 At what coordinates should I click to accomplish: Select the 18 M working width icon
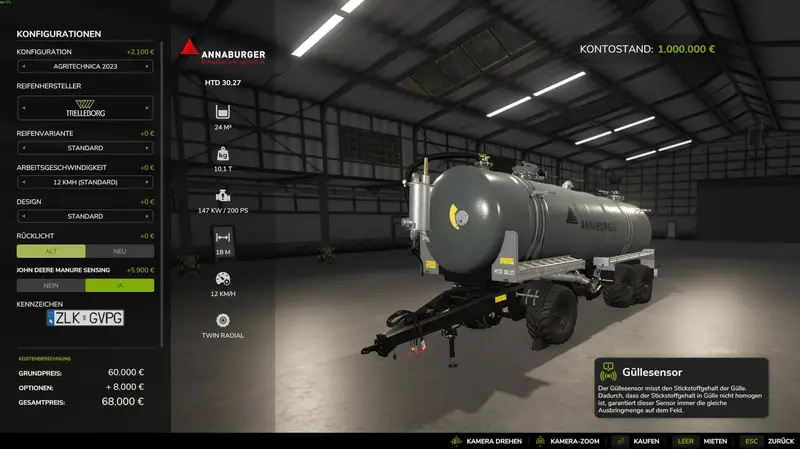pyautogui.click(x=222, y=237)
